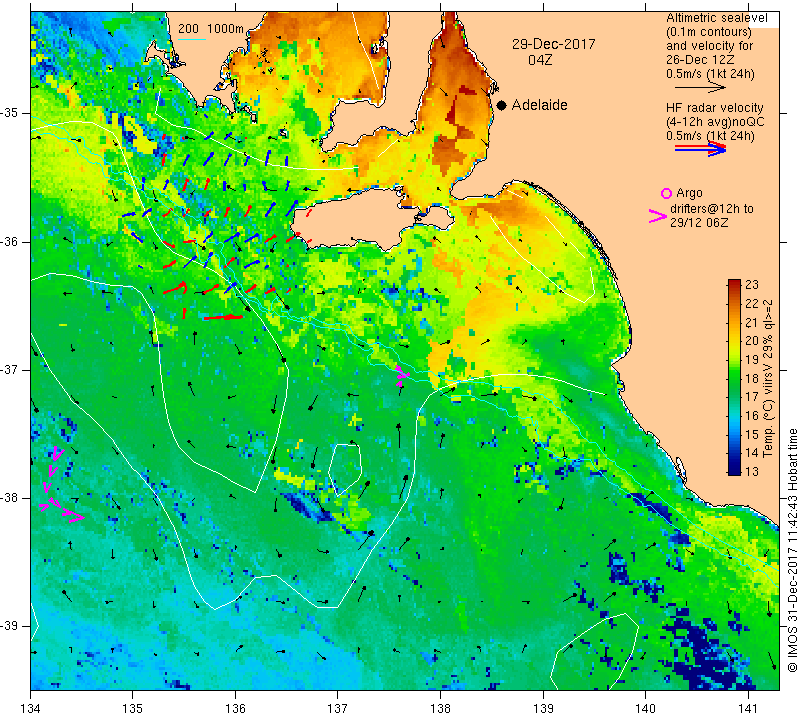Click the longitude label 141
Viewport: 800px width, 720px height.
[748, 708]
